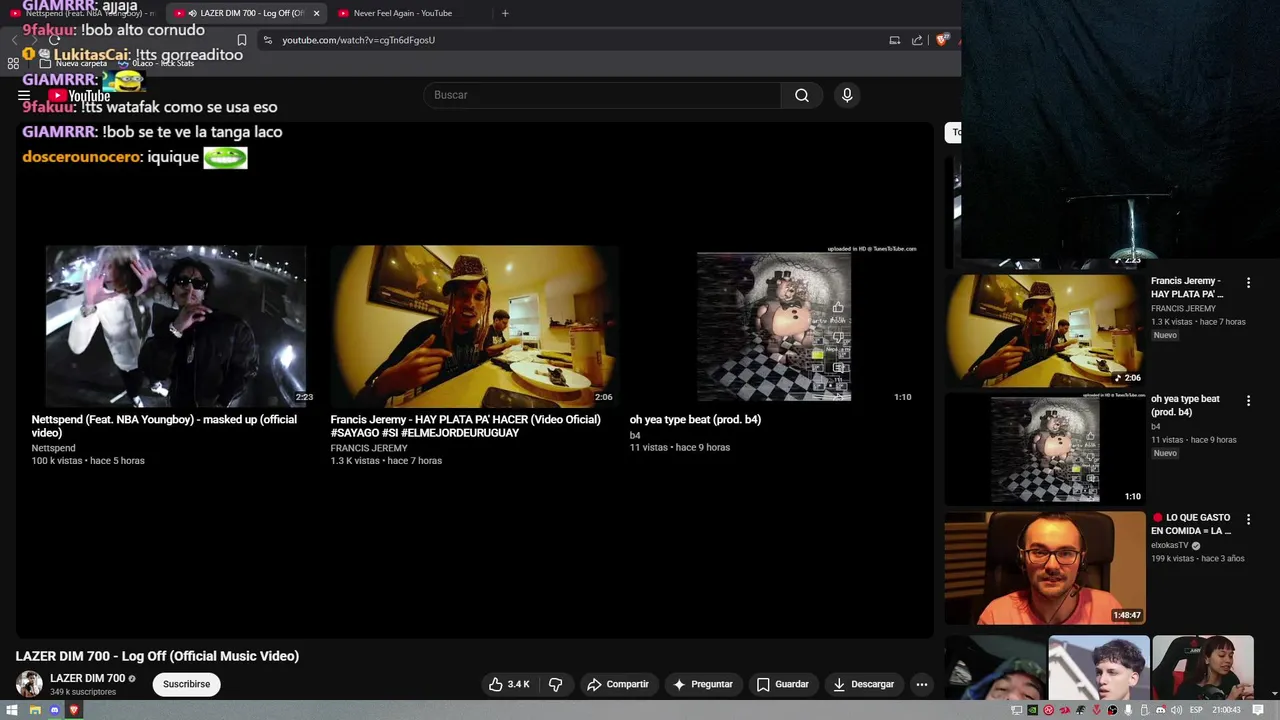Screen dimensions: 1280x720
Task: Open File Explorer from the taskbar
Action: [x=35, y=710]
